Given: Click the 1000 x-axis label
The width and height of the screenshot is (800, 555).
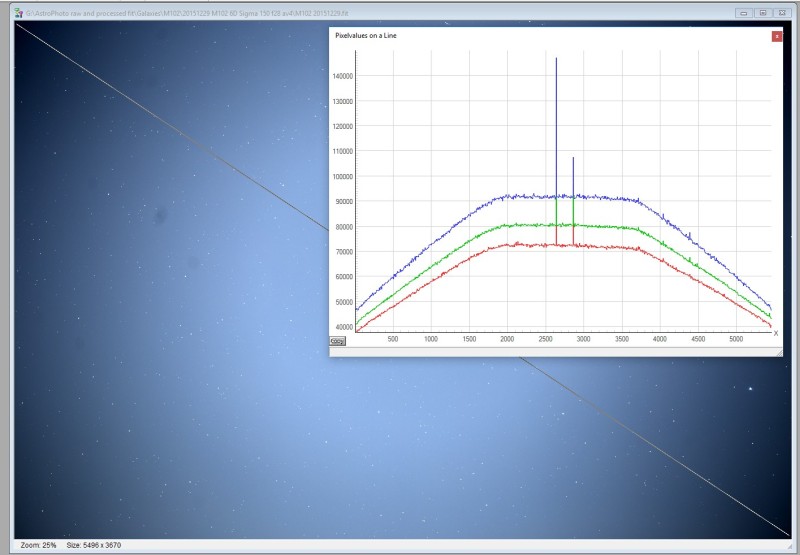Looking at the screenshot, I should pyautogui.click(x=431, y=339).
